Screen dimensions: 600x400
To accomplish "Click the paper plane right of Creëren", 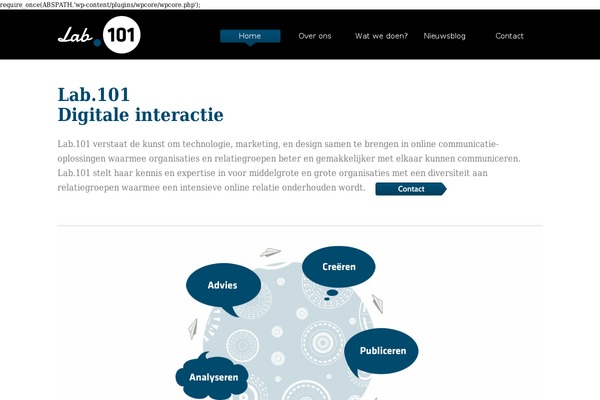I will 378,304.
